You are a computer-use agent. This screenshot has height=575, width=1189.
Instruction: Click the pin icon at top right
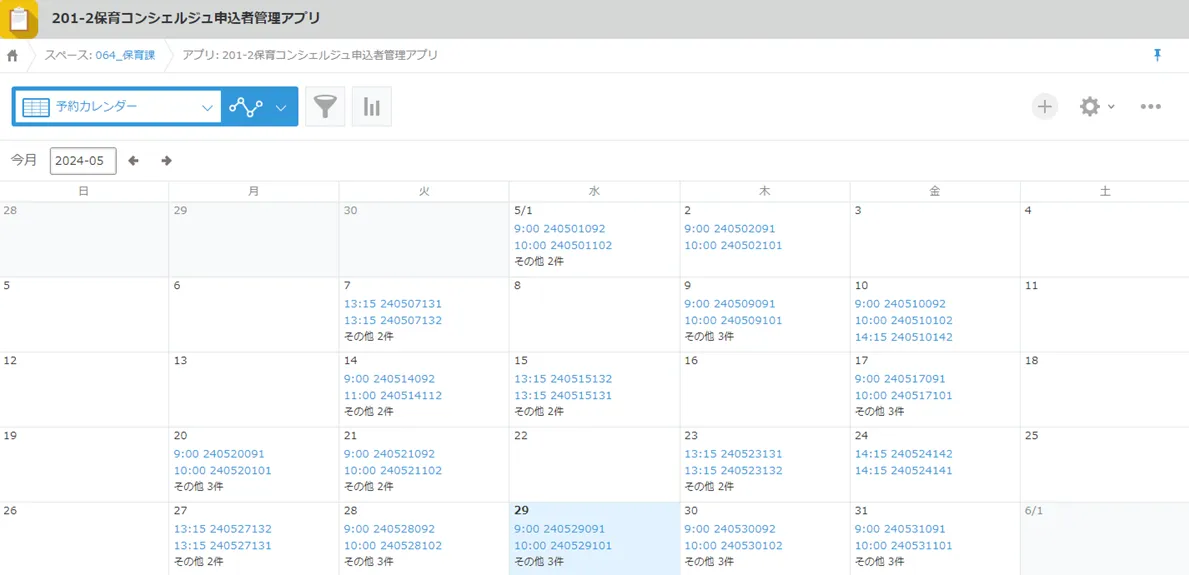(x=1157, y=56)
